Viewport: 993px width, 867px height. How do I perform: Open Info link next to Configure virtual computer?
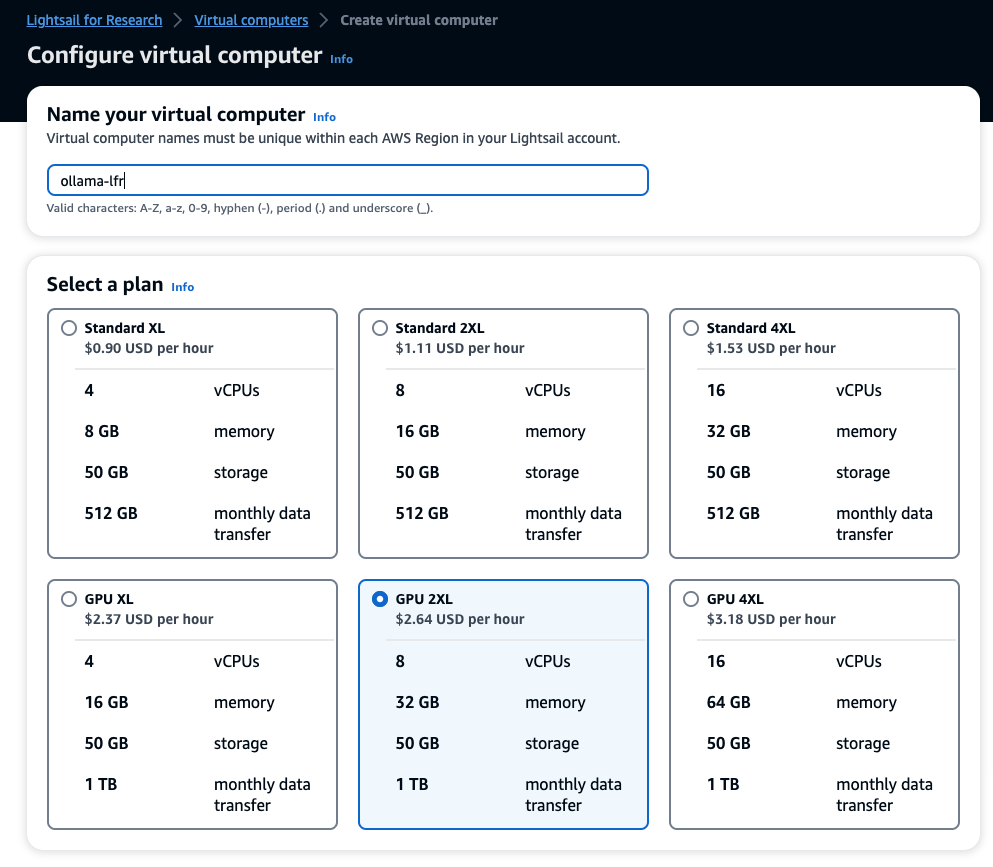(x=341, y=59)
